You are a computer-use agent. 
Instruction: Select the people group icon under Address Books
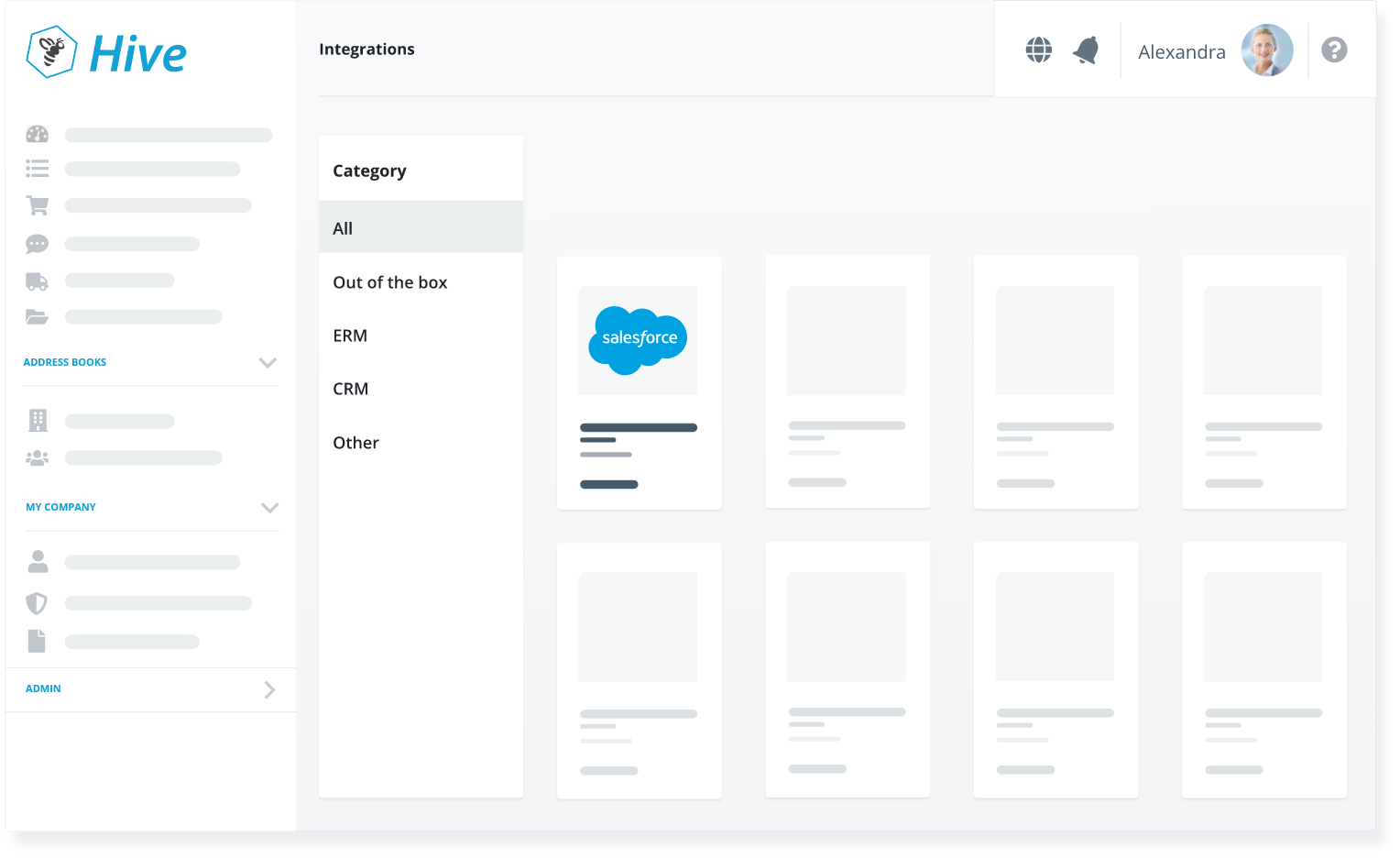[x=38, y=457]
